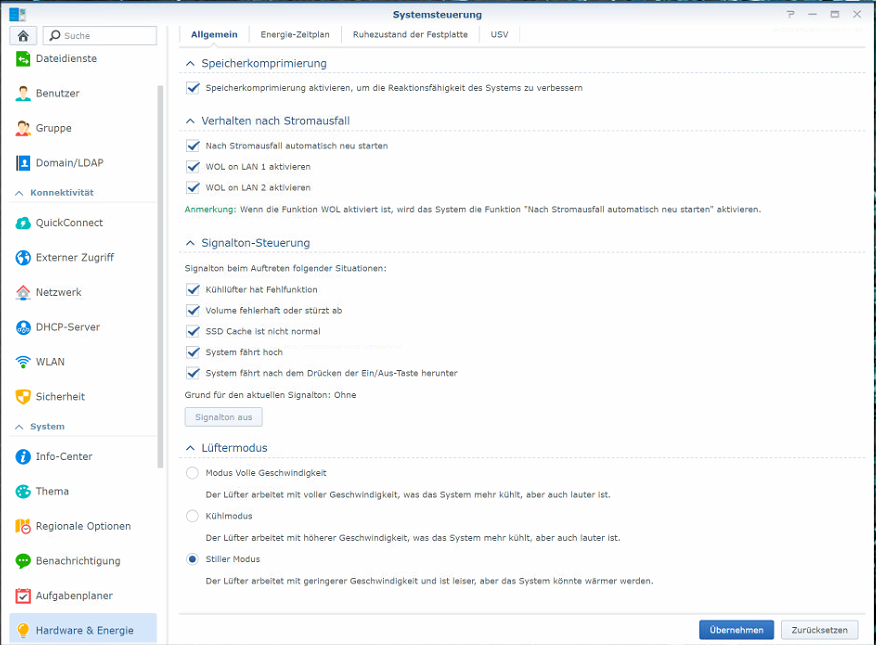Screen dimensions: 876x645
Task: Open the Aufgabenplaner calendar icon
Action: click(24, 596)
